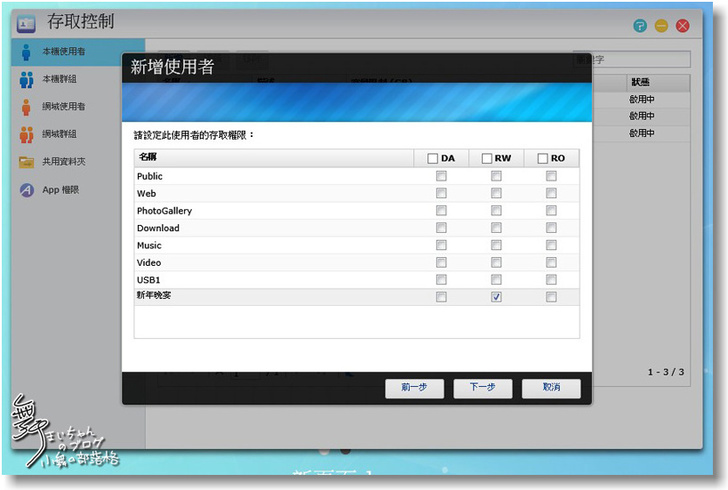Check DA for the Download folder
This screenshot has height=490, width=728.
point(441,228)
